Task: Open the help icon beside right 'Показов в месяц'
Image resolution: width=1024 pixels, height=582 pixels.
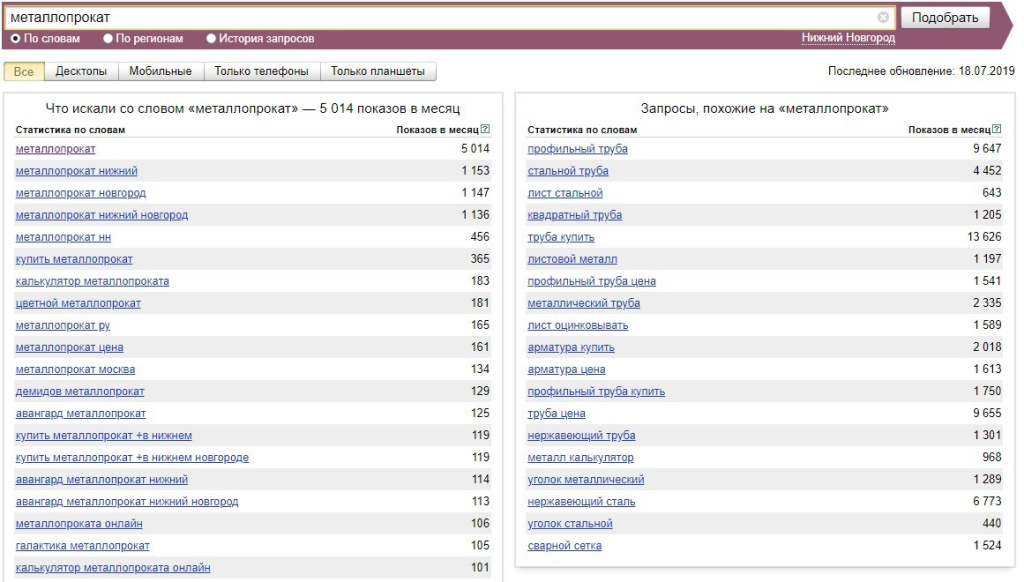Action: pos(997,129)
